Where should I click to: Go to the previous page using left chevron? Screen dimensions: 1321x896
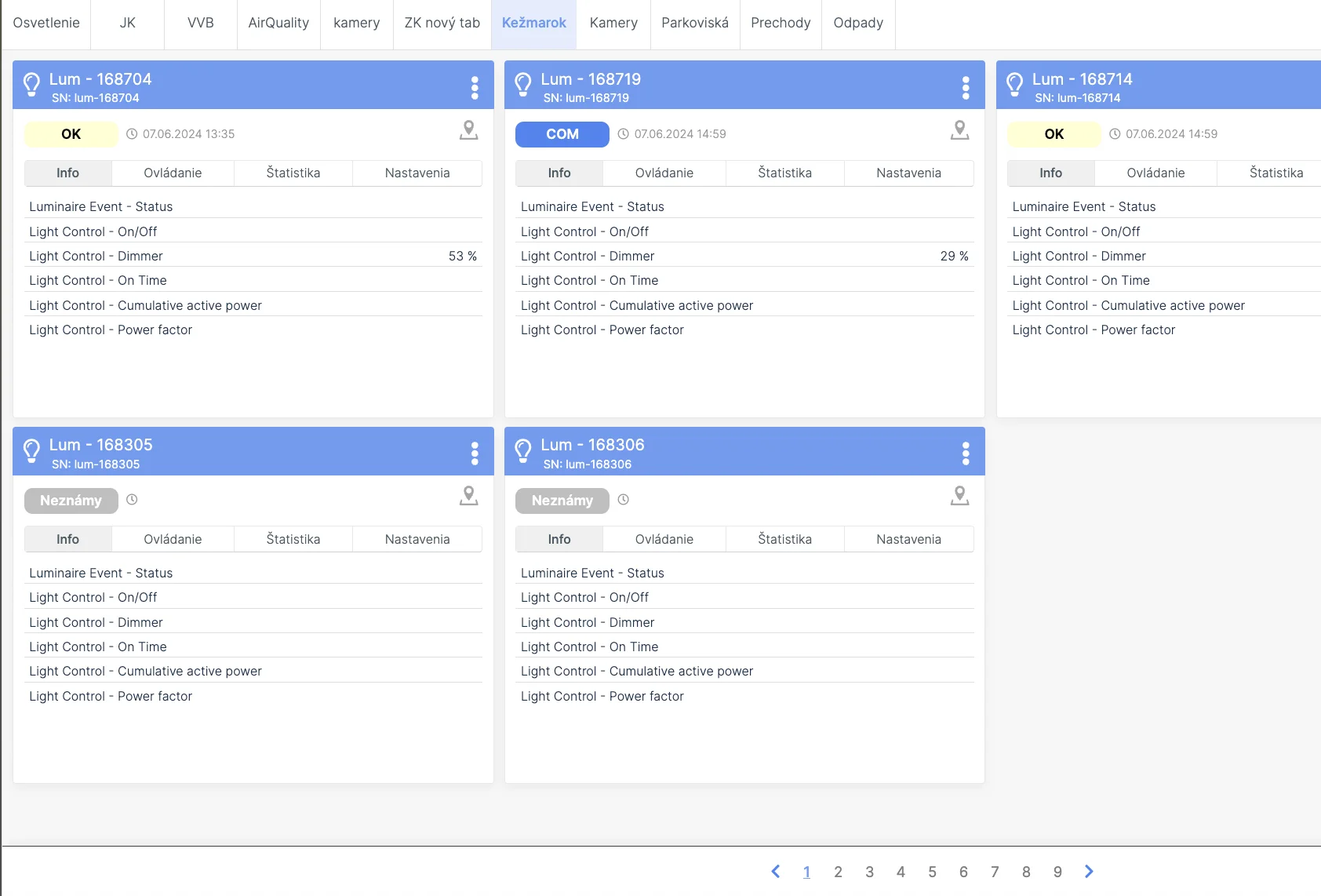point(776,872)
